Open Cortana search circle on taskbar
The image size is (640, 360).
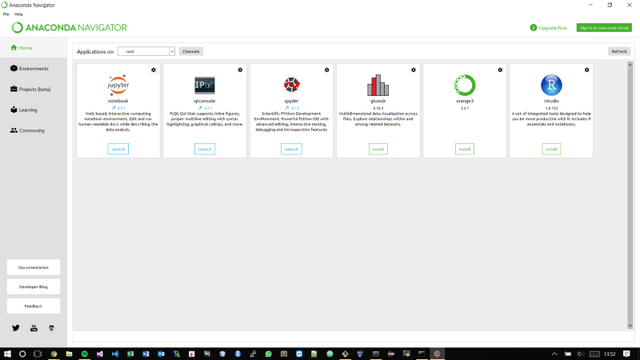[22, 354]
